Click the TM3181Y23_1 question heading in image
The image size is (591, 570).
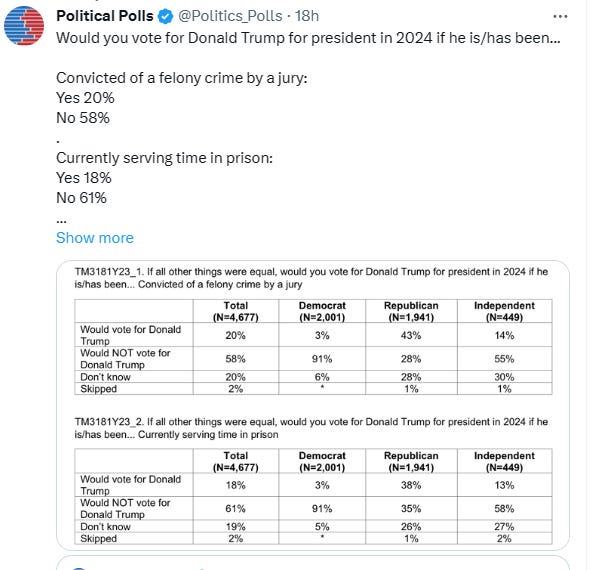click(x=311, y=278)
